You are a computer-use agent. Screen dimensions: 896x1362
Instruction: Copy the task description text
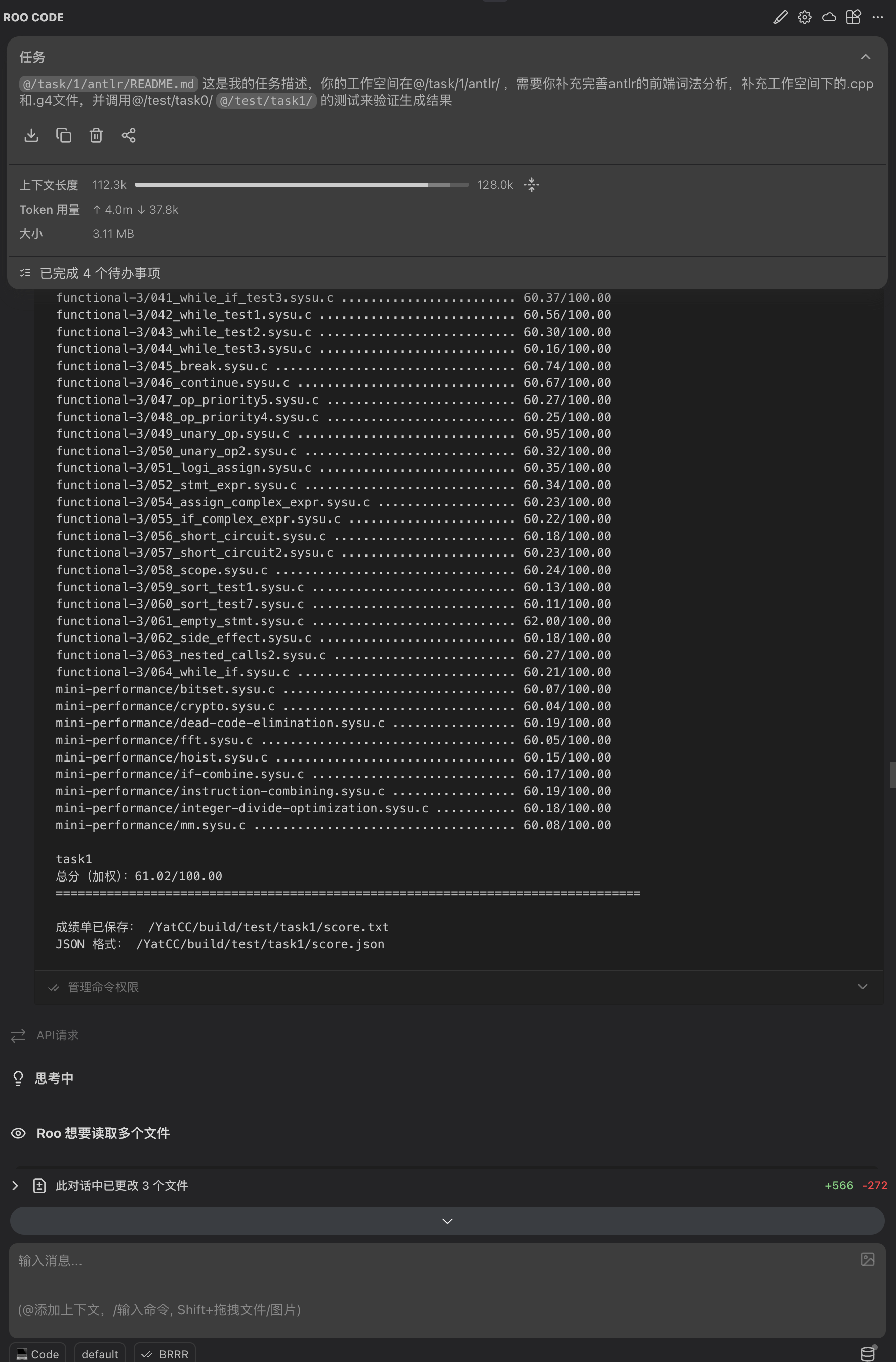tap(63, 135)
